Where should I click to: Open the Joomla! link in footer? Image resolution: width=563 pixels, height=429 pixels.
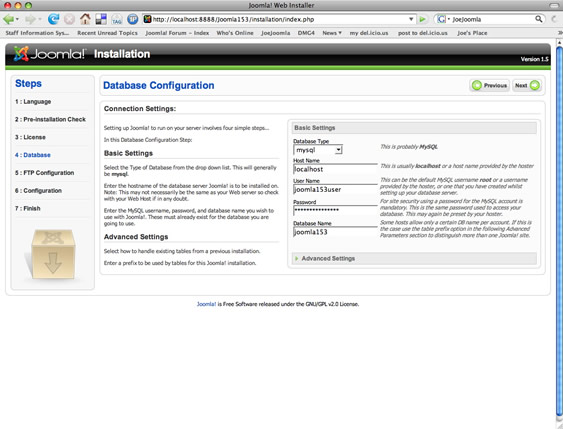(x=206, y=304)
